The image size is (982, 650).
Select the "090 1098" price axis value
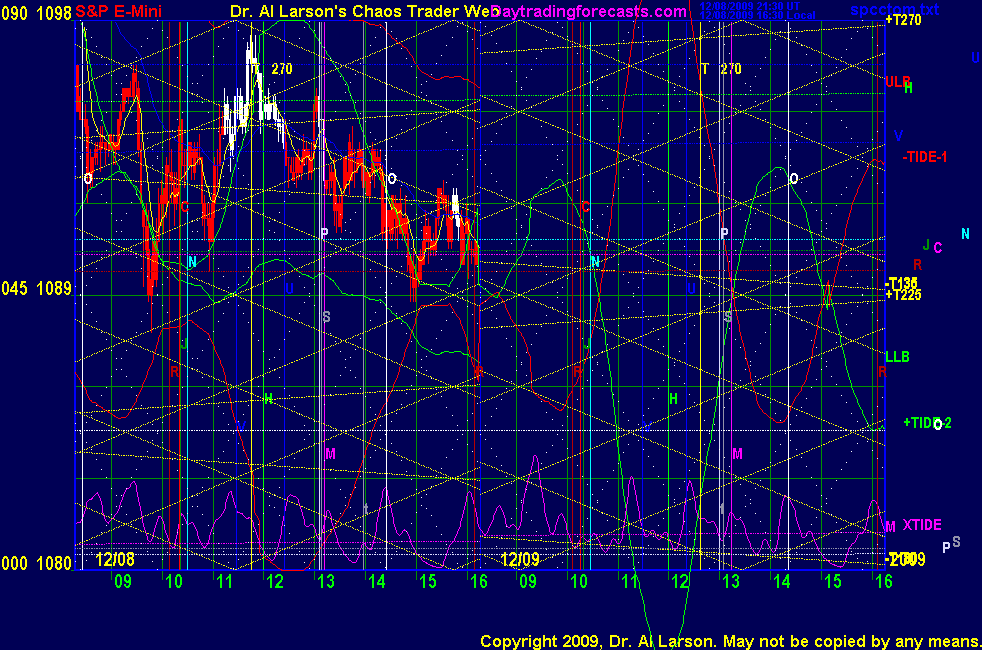tap(36, 13)
